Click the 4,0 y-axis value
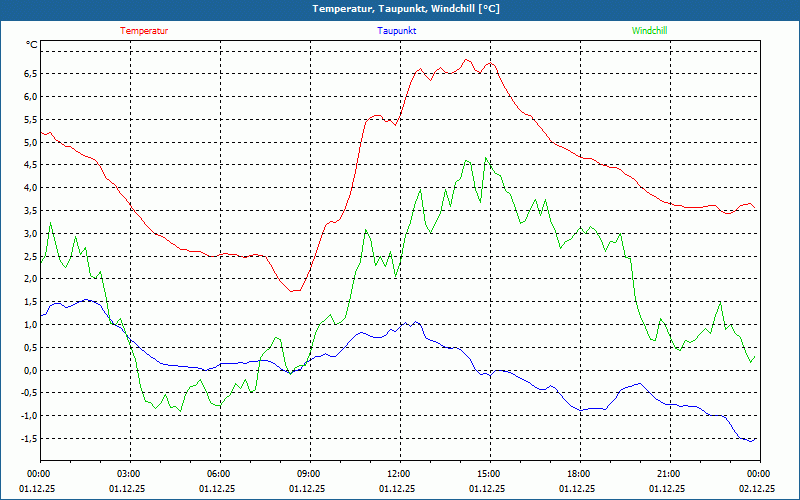This screenshot has width=800, height=500. coord(31,188)
